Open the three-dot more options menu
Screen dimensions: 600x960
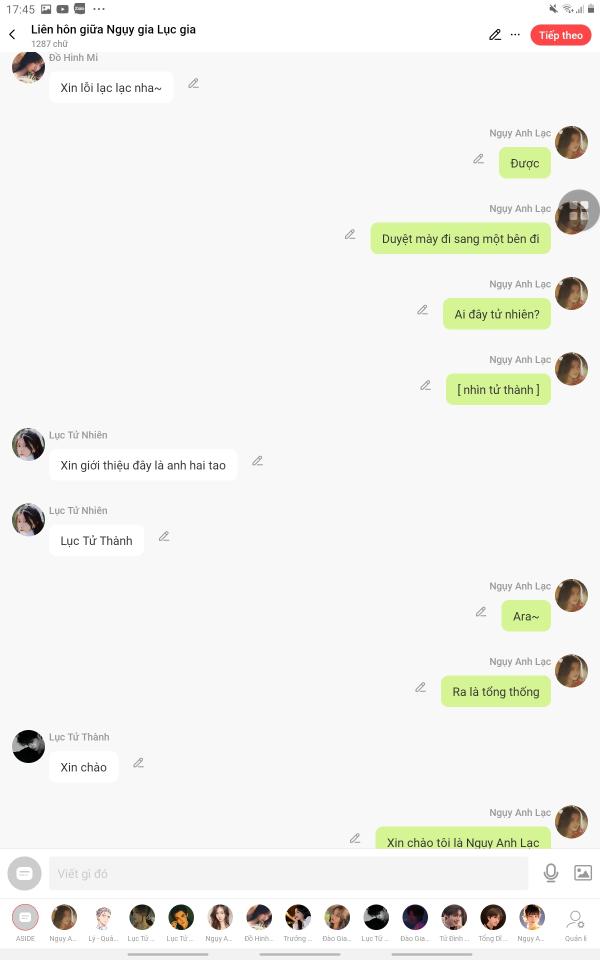(515, 35)
